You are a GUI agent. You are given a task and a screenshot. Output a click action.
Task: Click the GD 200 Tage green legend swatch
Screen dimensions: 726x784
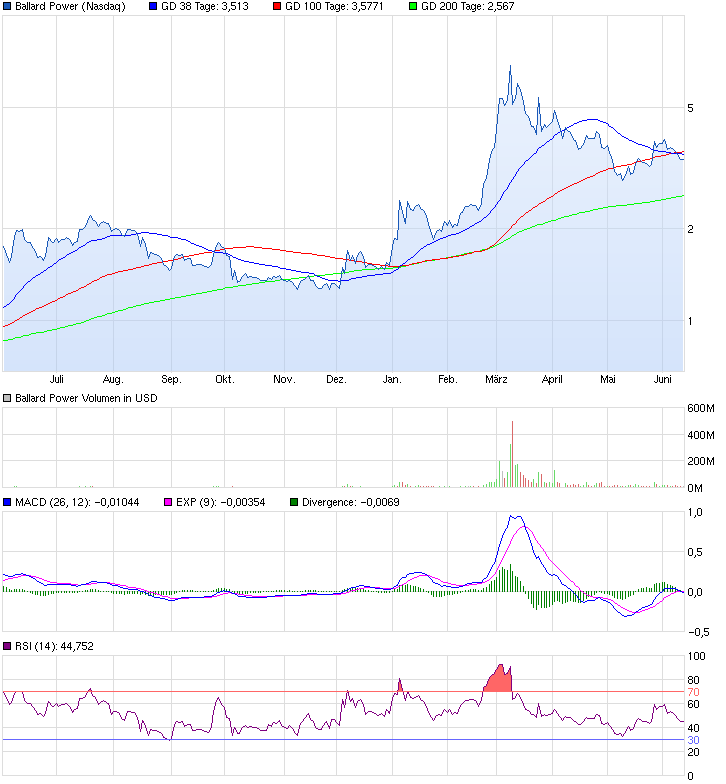tap(413, 6)
